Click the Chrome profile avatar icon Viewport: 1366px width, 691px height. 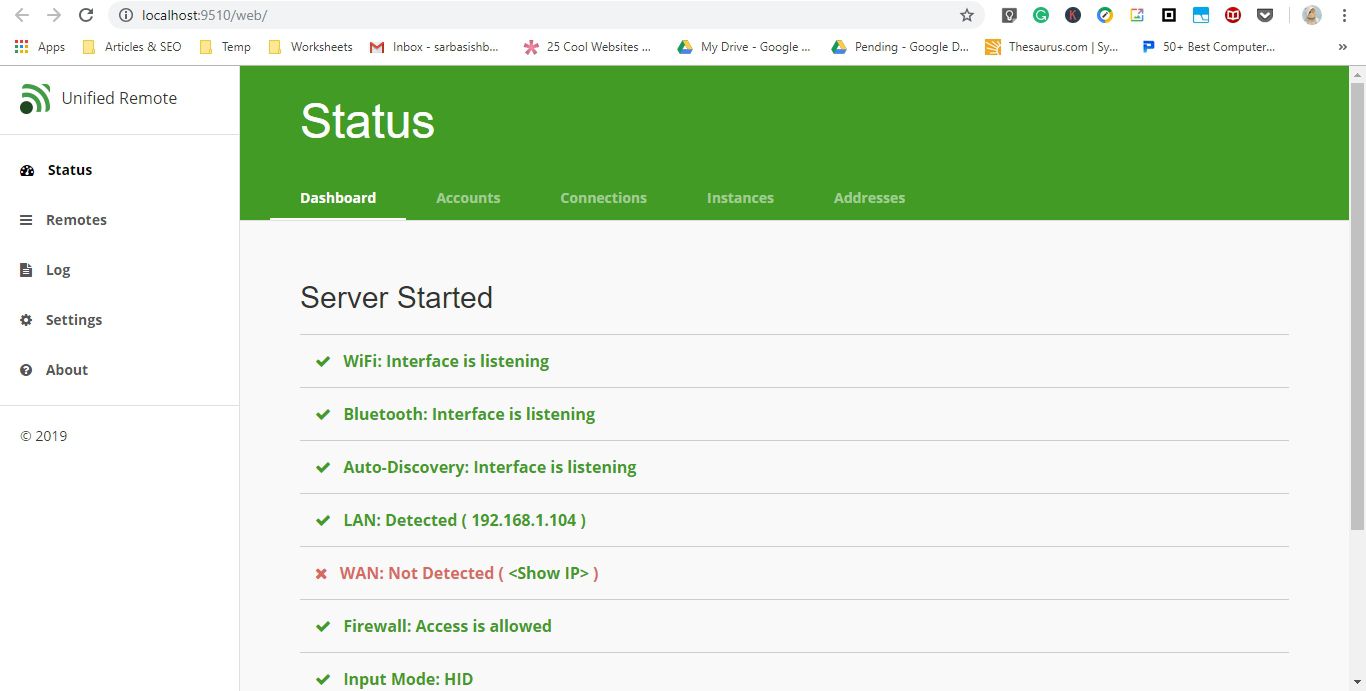[1311, 15]
